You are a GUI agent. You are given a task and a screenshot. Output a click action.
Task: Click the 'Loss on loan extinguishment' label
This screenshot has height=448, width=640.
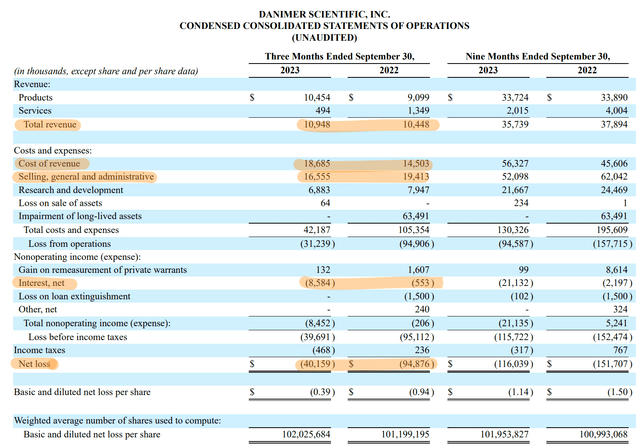click(74, 297)
